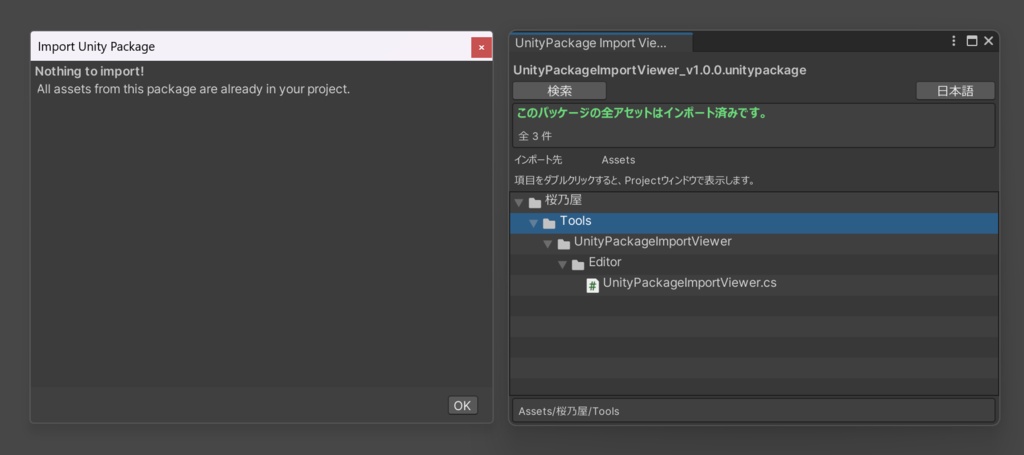Click the インポート先 label
1024x455 pixels.
click(x=537, y=159)
